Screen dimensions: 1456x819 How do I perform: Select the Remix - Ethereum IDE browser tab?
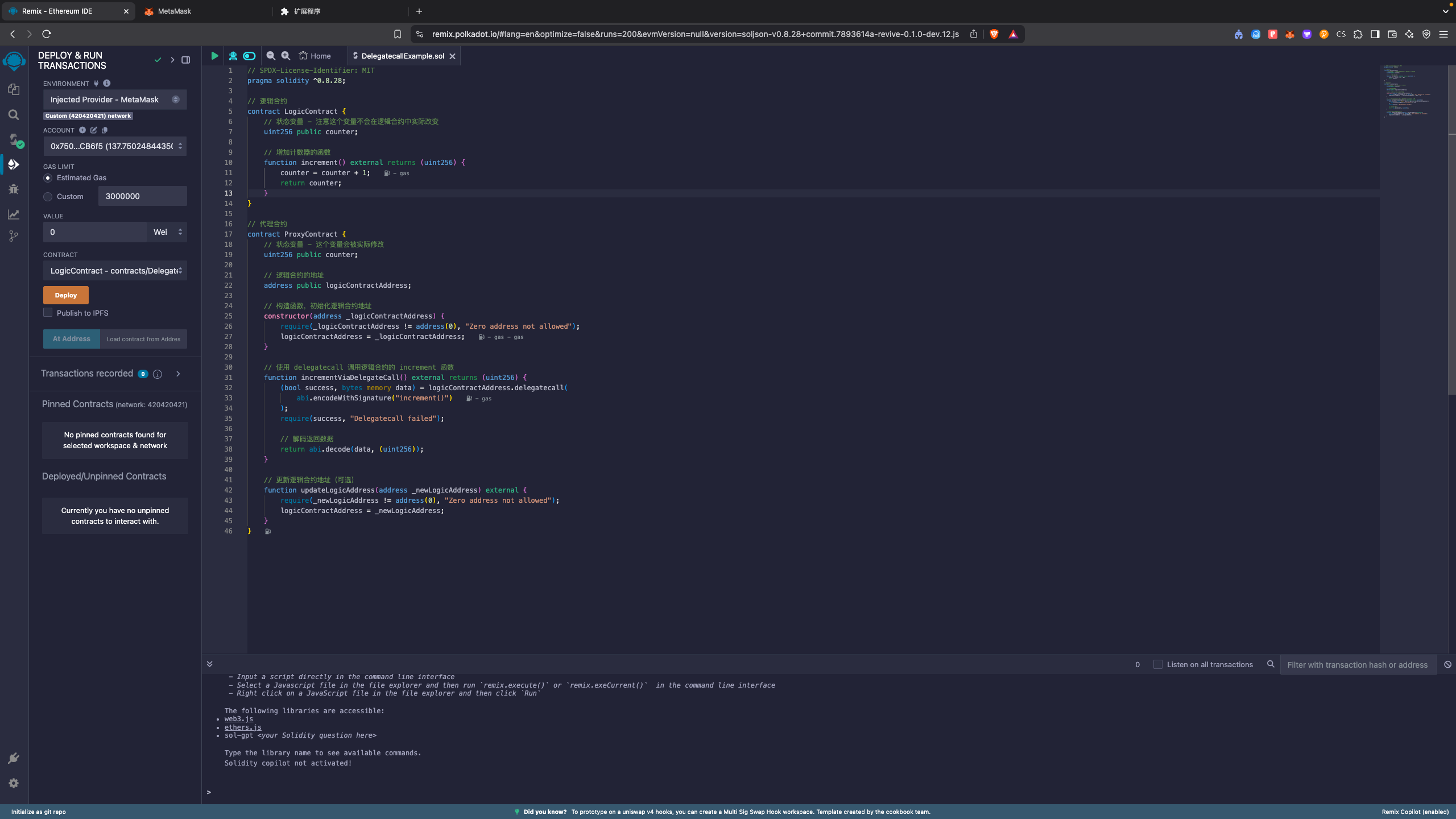coord(67,11)
